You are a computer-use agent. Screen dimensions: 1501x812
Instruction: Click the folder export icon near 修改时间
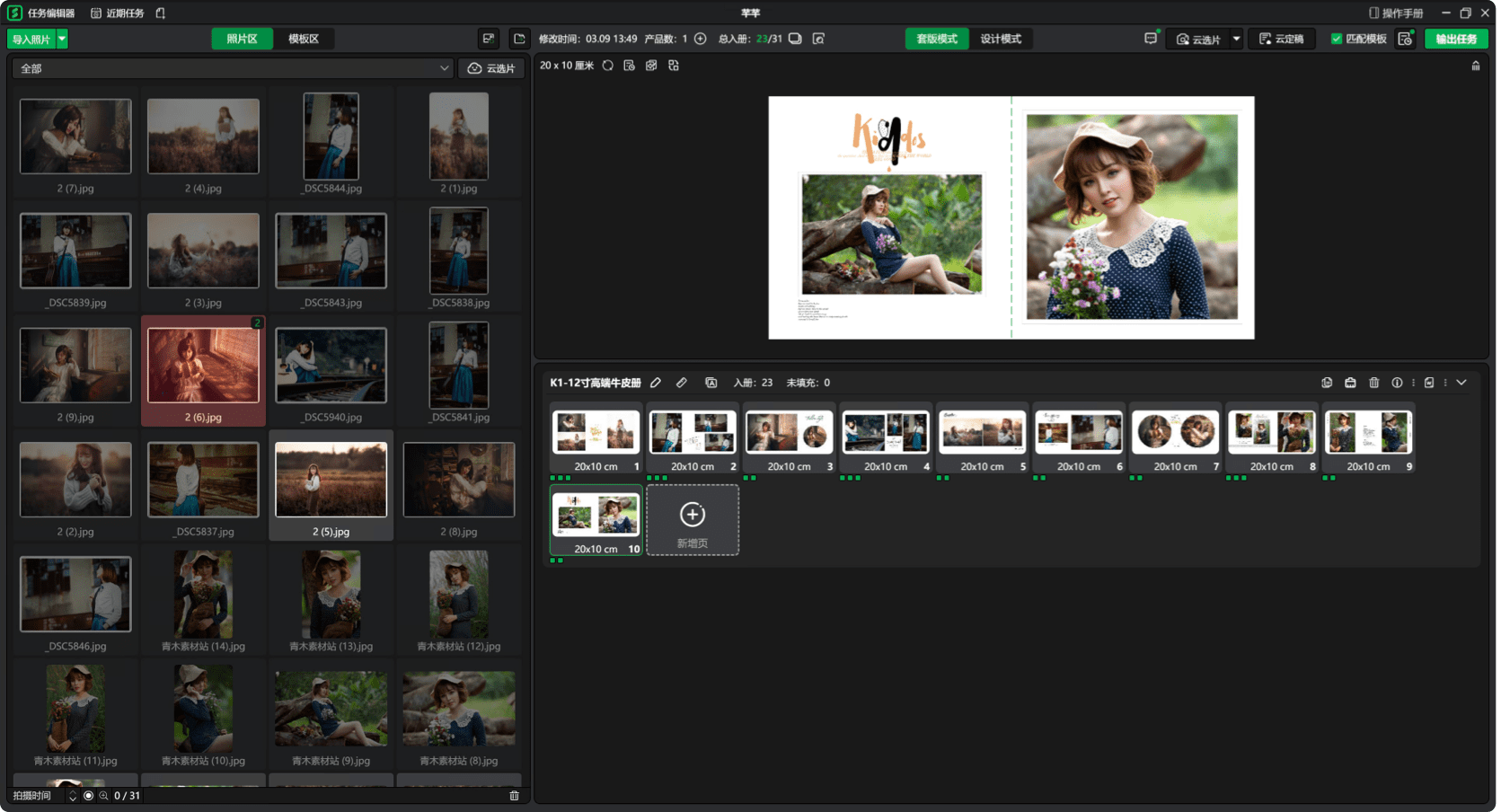coord(519,39)
